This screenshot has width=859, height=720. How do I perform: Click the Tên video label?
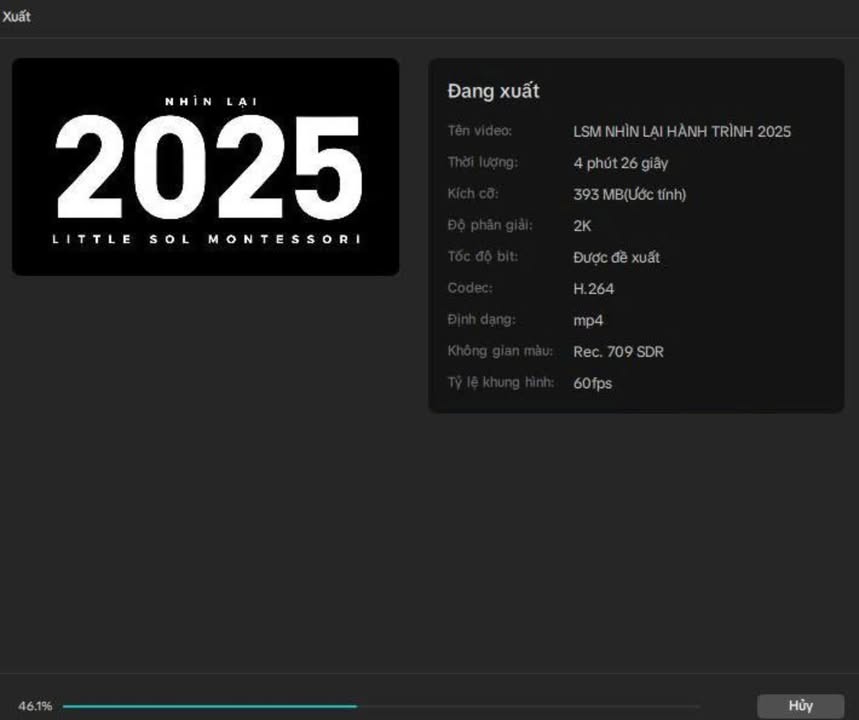[480, 131]
